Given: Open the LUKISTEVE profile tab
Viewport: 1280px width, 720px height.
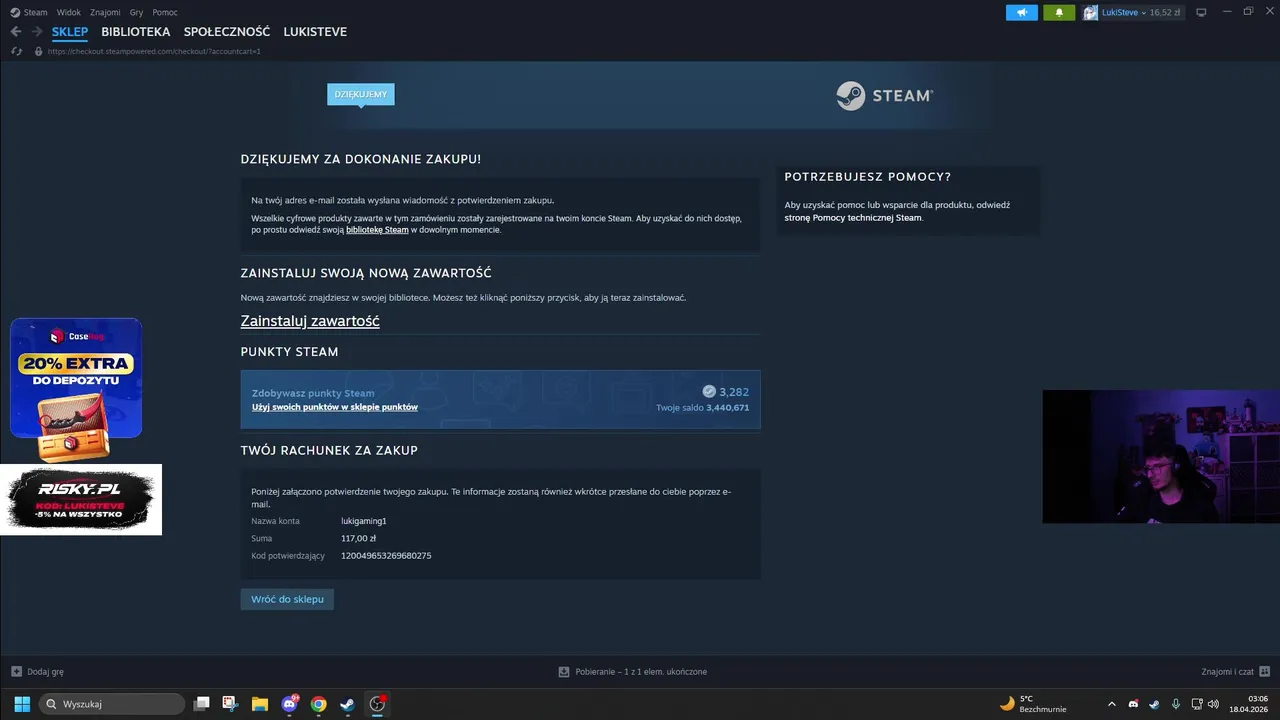Looking at the screenshot, I should (315, 32).
